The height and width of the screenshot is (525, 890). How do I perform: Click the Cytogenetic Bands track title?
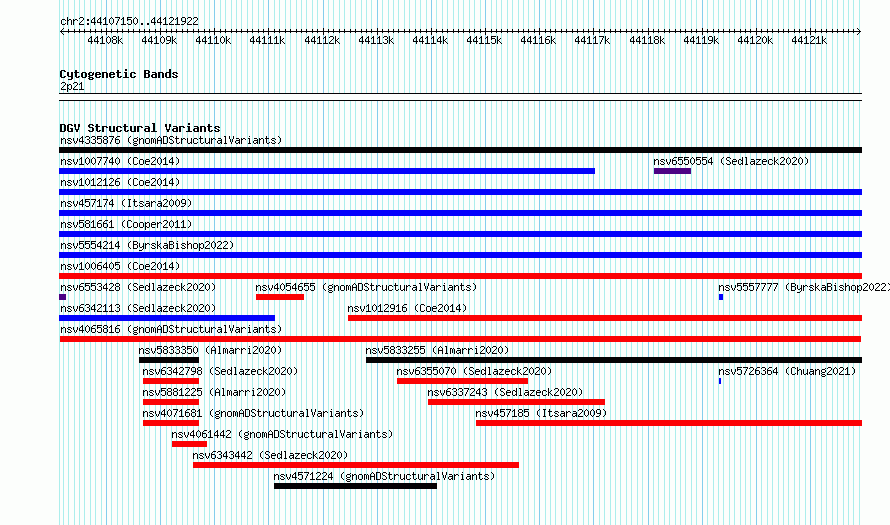pos(119,74)
